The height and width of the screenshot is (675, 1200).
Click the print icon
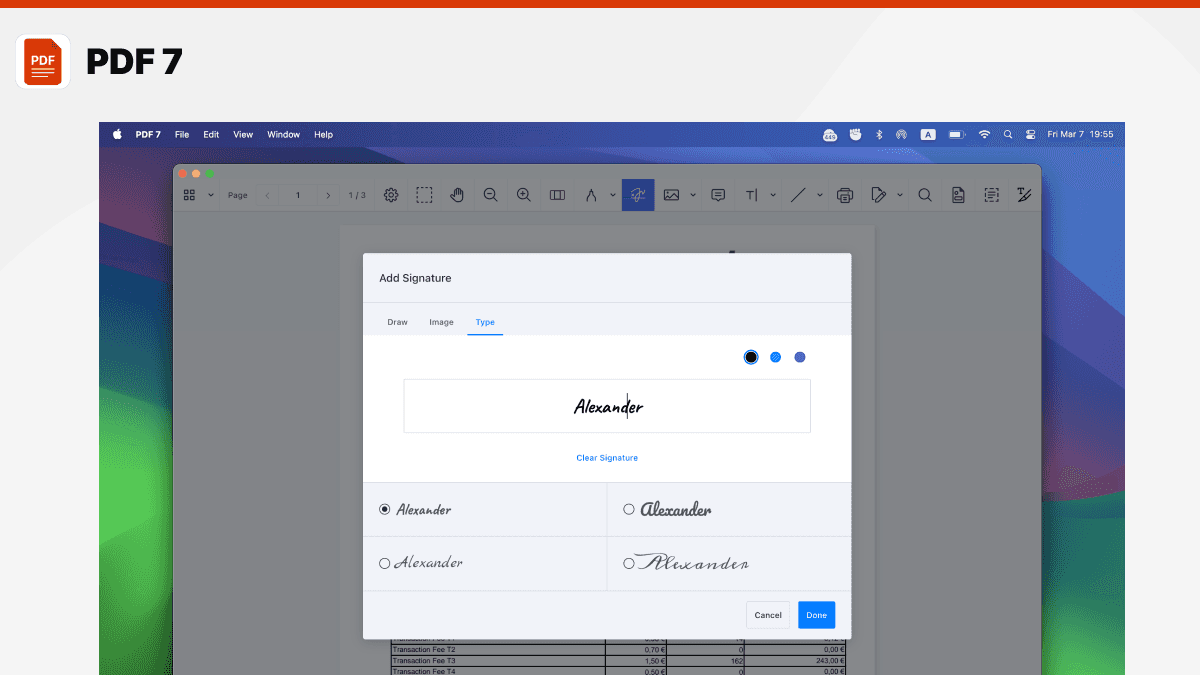[x=845, y=195]
